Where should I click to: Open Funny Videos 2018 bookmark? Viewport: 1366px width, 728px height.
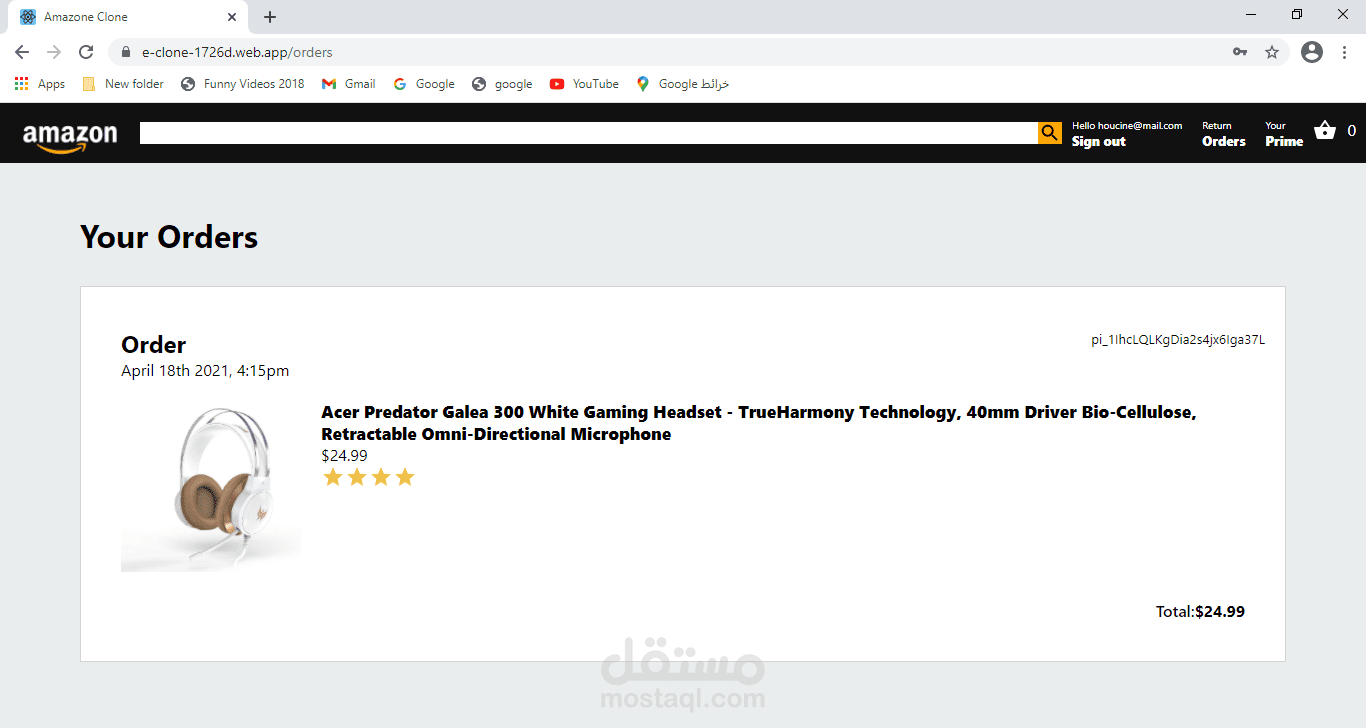(243, 84)
